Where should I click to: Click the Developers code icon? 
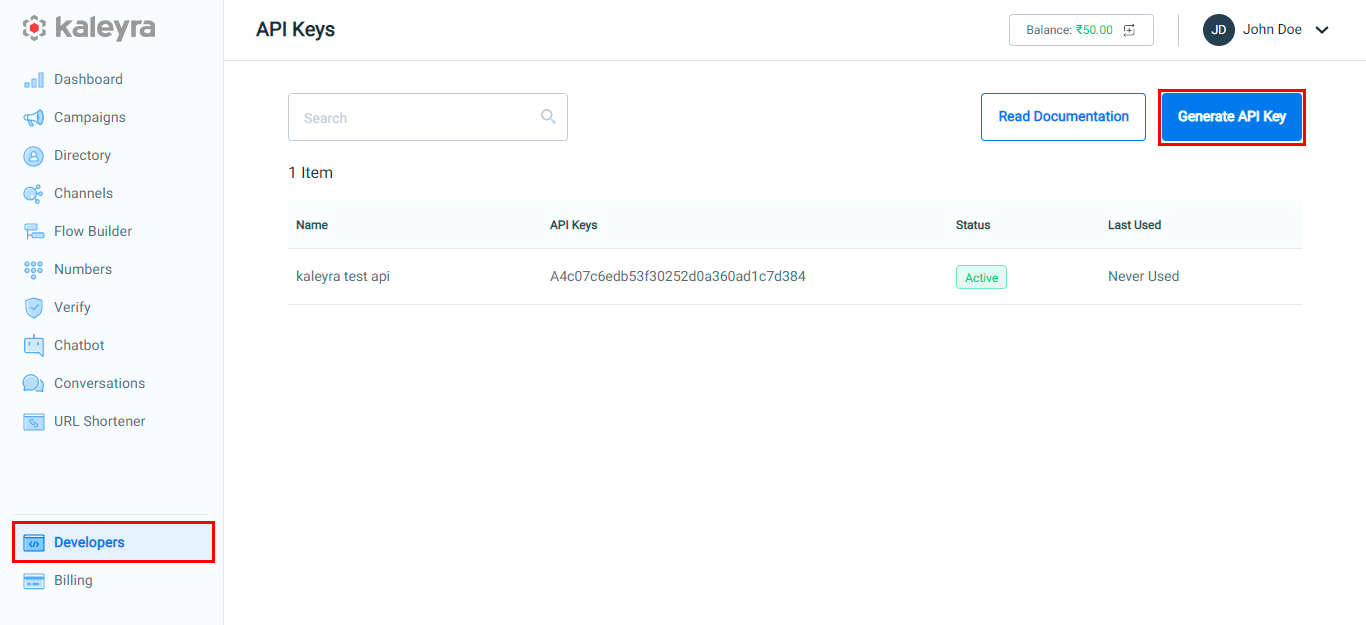pyautogui.click(x=34, y=543)
